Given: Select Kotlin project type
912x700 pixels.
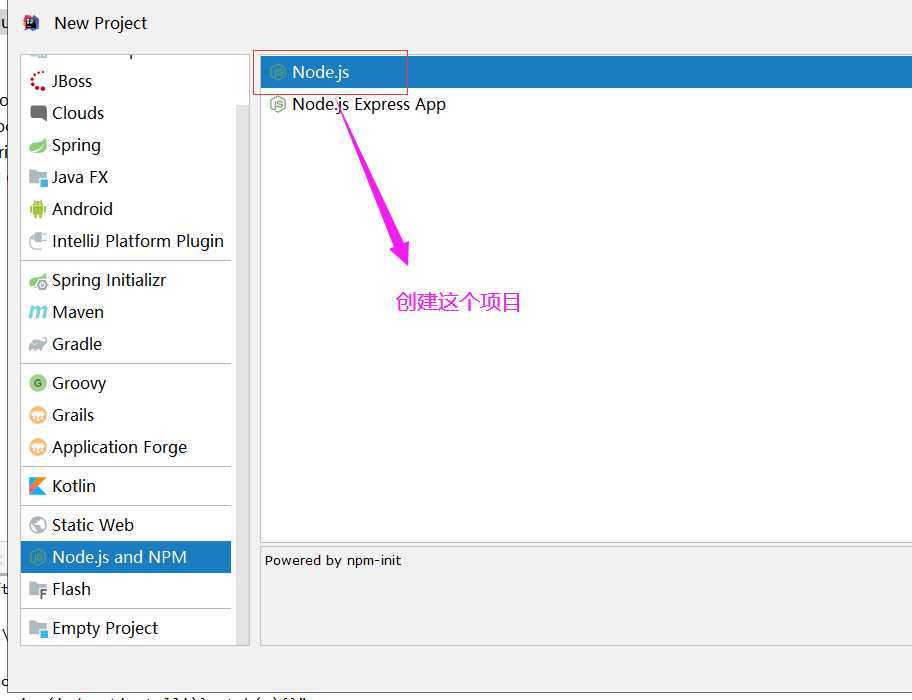Looking at the screenshot, I should point(74,486).
